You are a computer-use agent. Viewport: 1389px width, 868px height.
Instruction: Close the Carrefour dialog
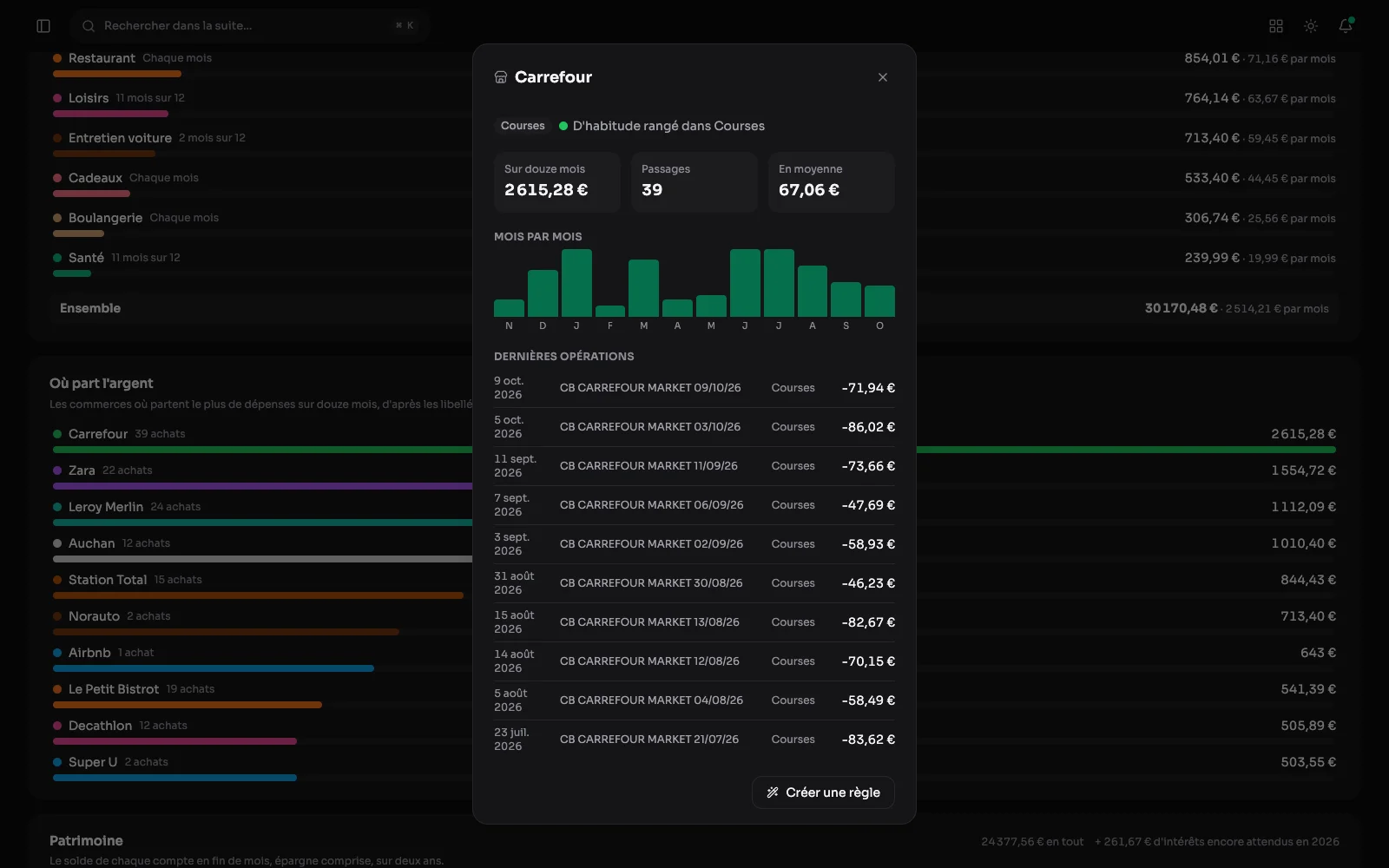[x=883, y=77]
